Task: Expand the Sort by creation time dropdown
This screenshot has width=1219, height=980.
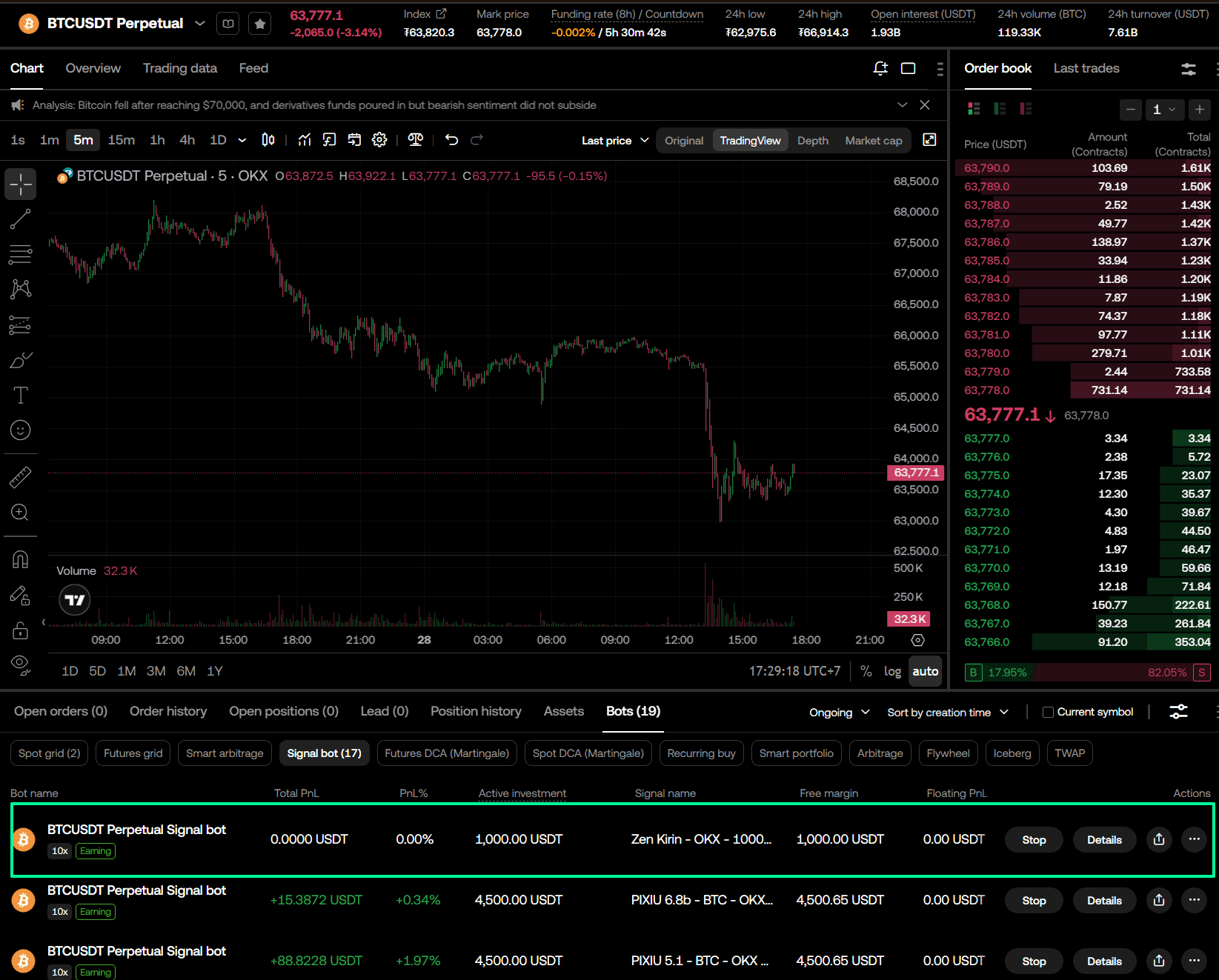Action: tap(946, 712)
